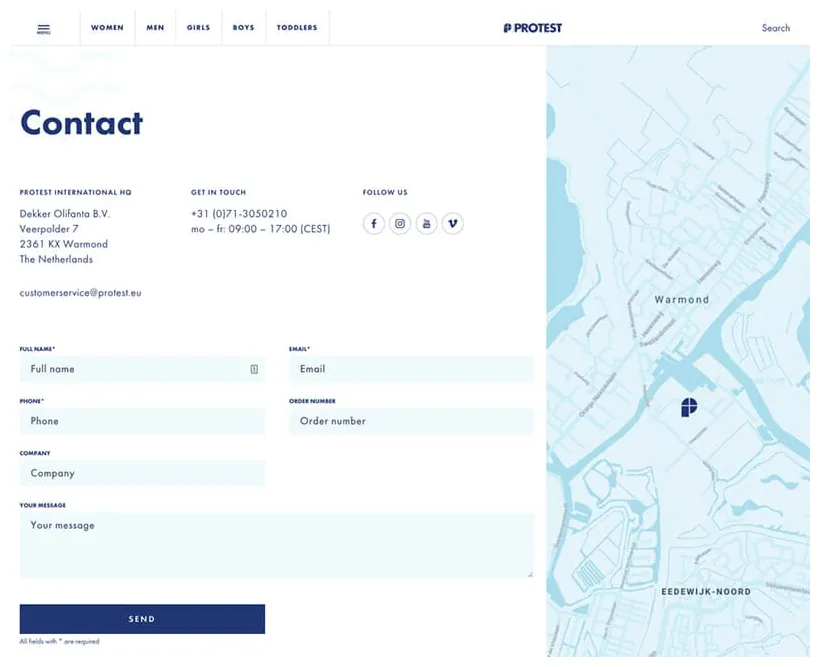Click the Search link
Viewport: 820px width, 667px height.
(775, 28)
